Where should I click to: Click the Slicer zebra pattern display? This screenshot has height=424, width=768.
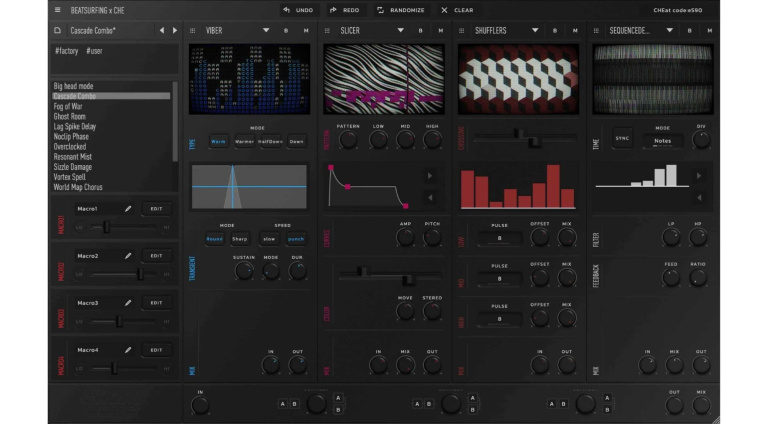pos(384,79)
